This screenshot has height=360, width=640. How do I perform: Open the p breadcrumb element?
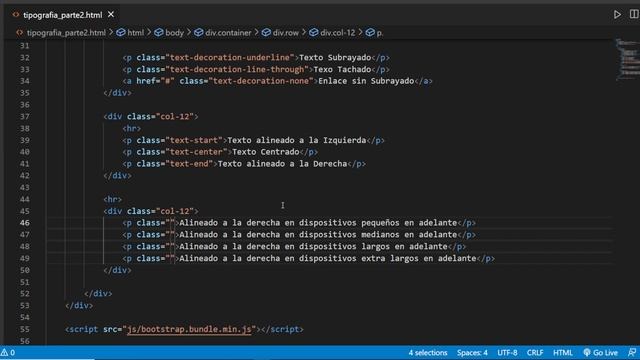pos(379,33)
